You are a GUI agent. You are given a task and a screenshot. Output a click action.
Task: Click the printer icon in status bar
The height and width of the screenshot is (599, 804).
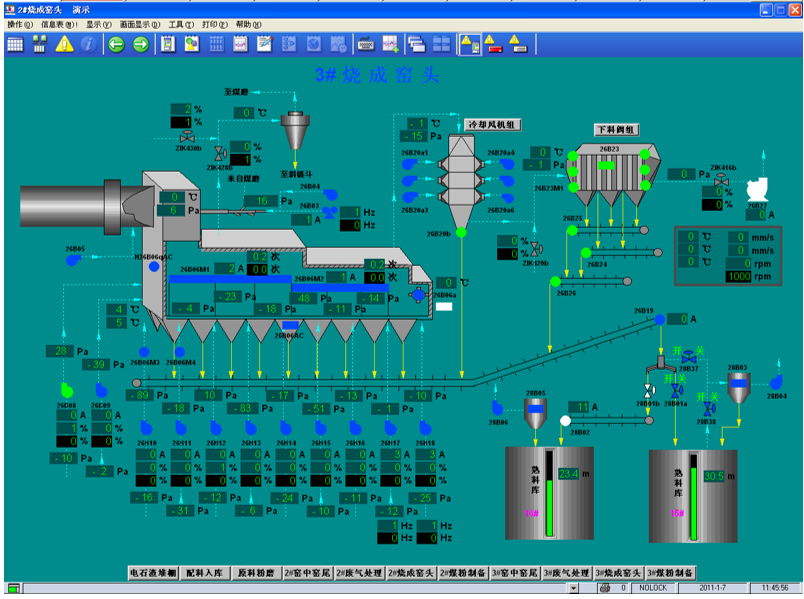(x=605, y=588)
